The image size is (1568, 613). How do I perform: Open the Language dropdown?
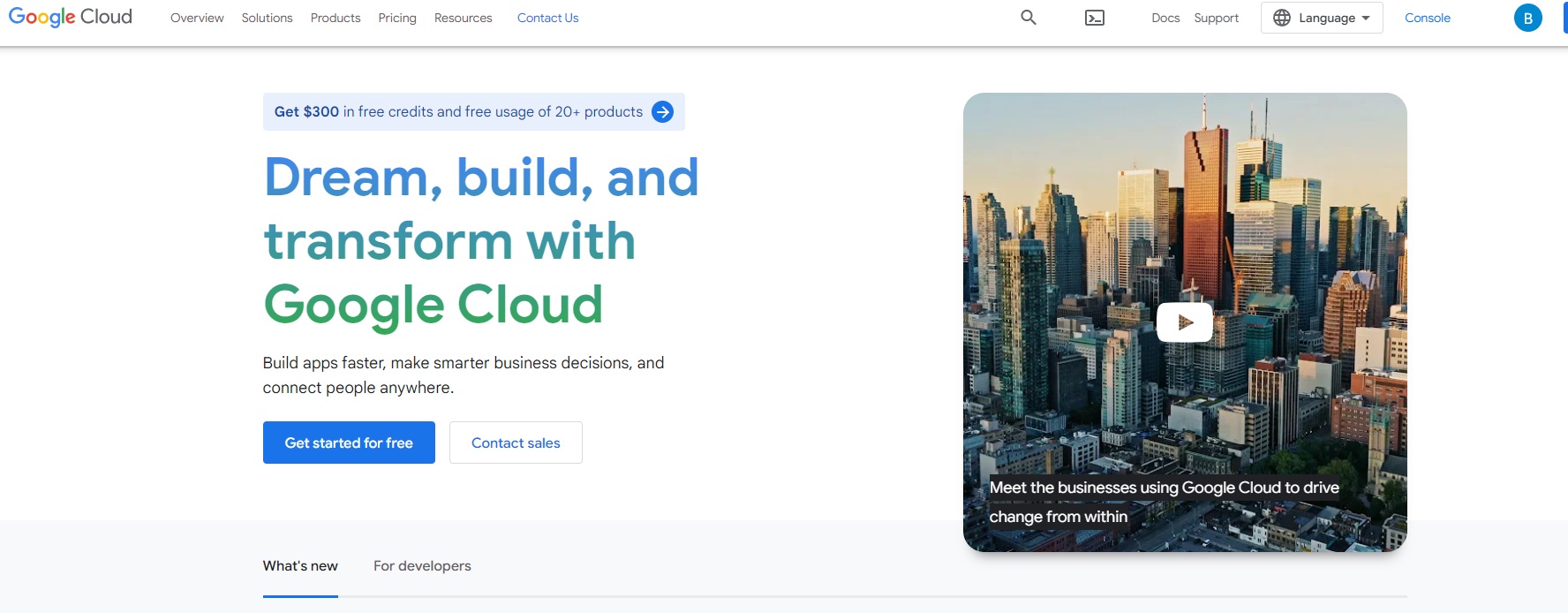(x=1322, y=18)
